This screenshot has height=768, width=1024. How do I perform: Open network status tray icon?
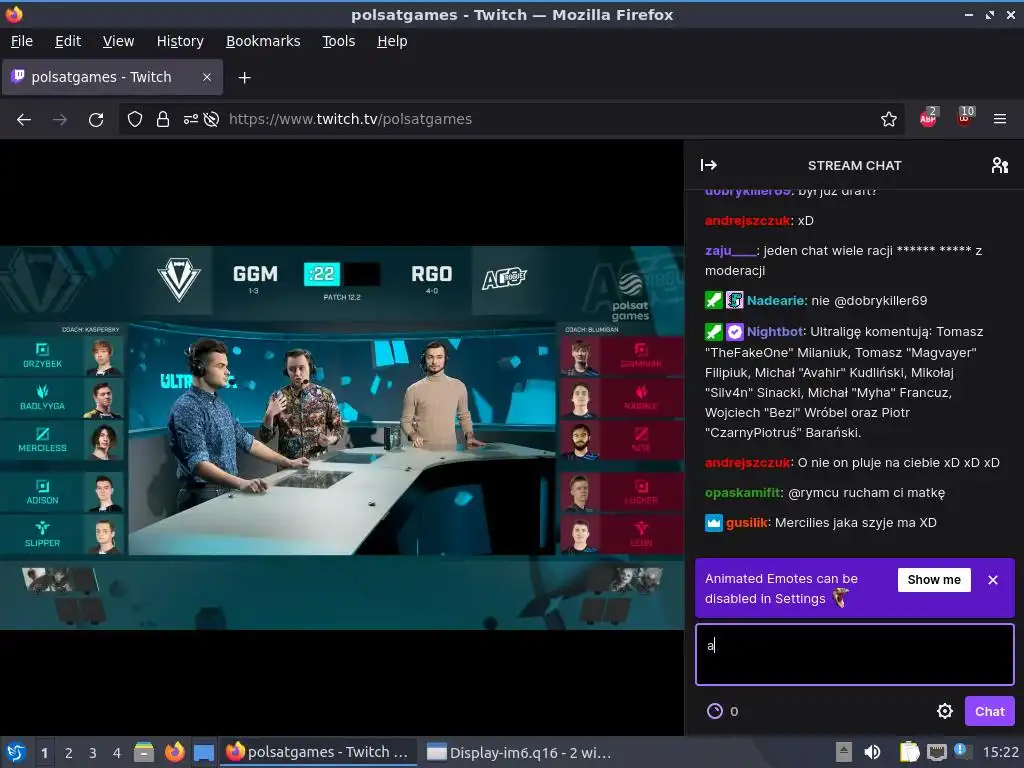tap(936, 752)
